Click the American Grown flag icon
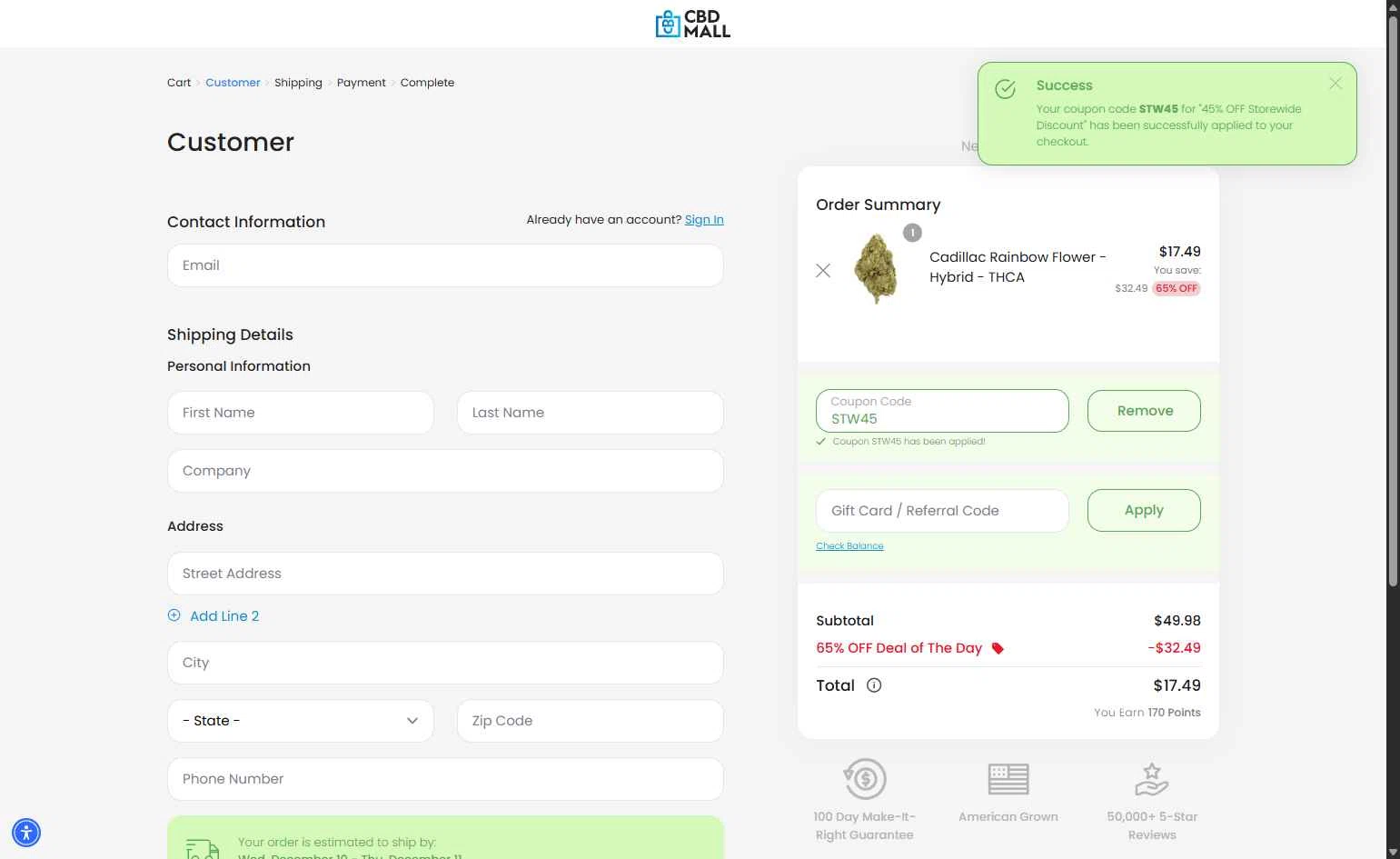Screen dimensions: 1400x859 pyautogui.click(x=1008, y=779)
